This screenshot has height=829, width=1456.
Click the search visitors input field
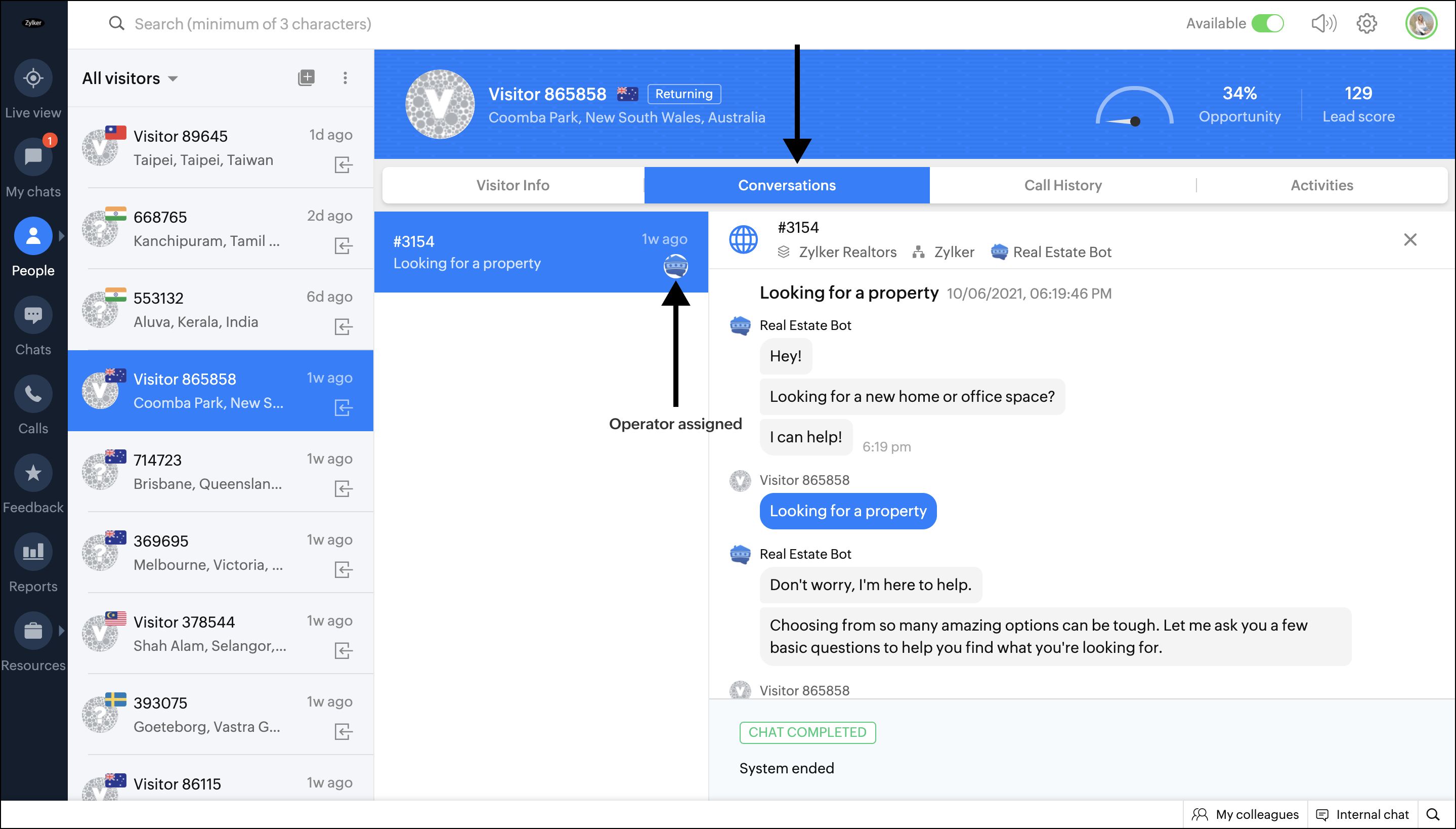click(253, 24)
